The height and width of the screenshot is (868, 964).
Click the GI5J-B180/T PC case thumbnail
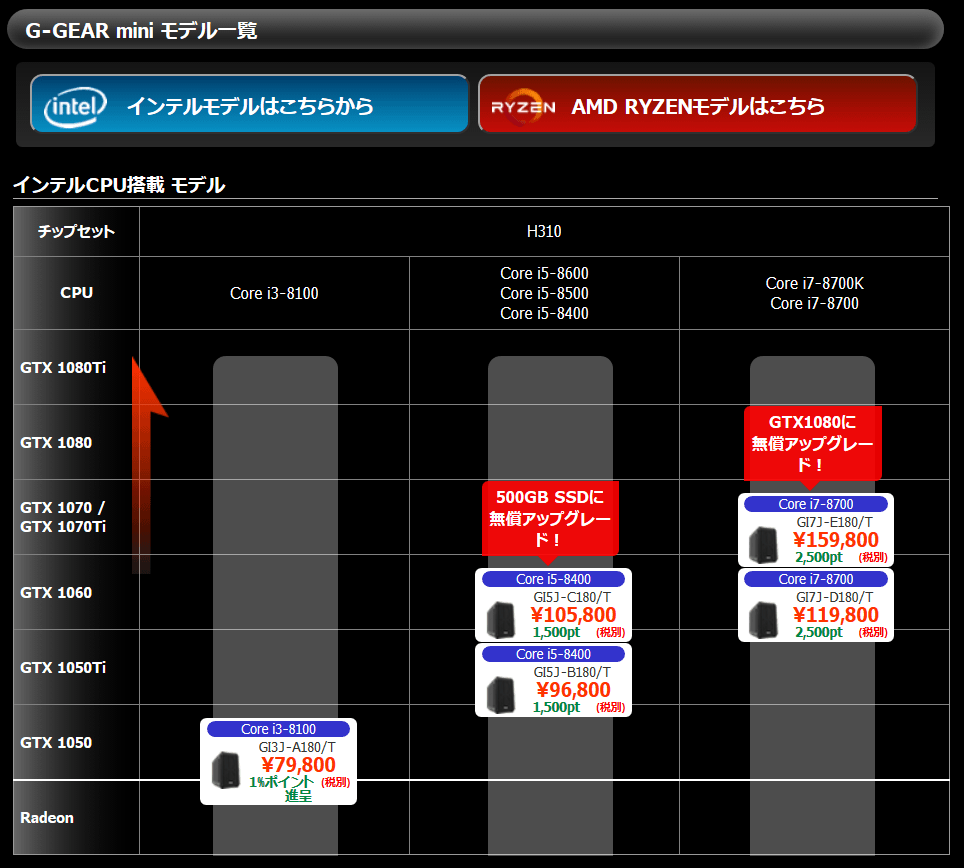(x=500, y=695)
